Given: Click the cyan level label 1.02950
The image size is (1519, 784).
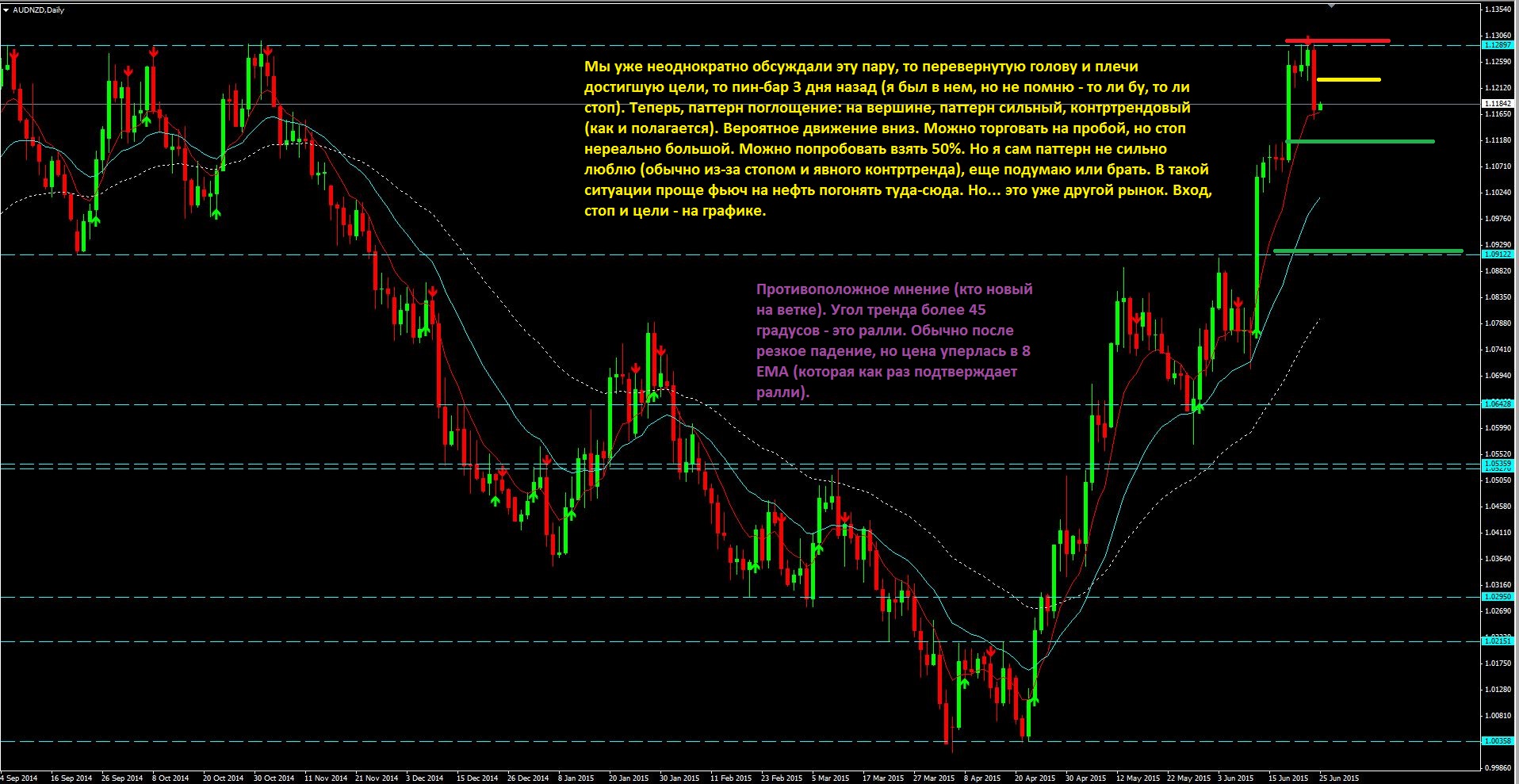Looking at the screenshot, I should 1498,597.
